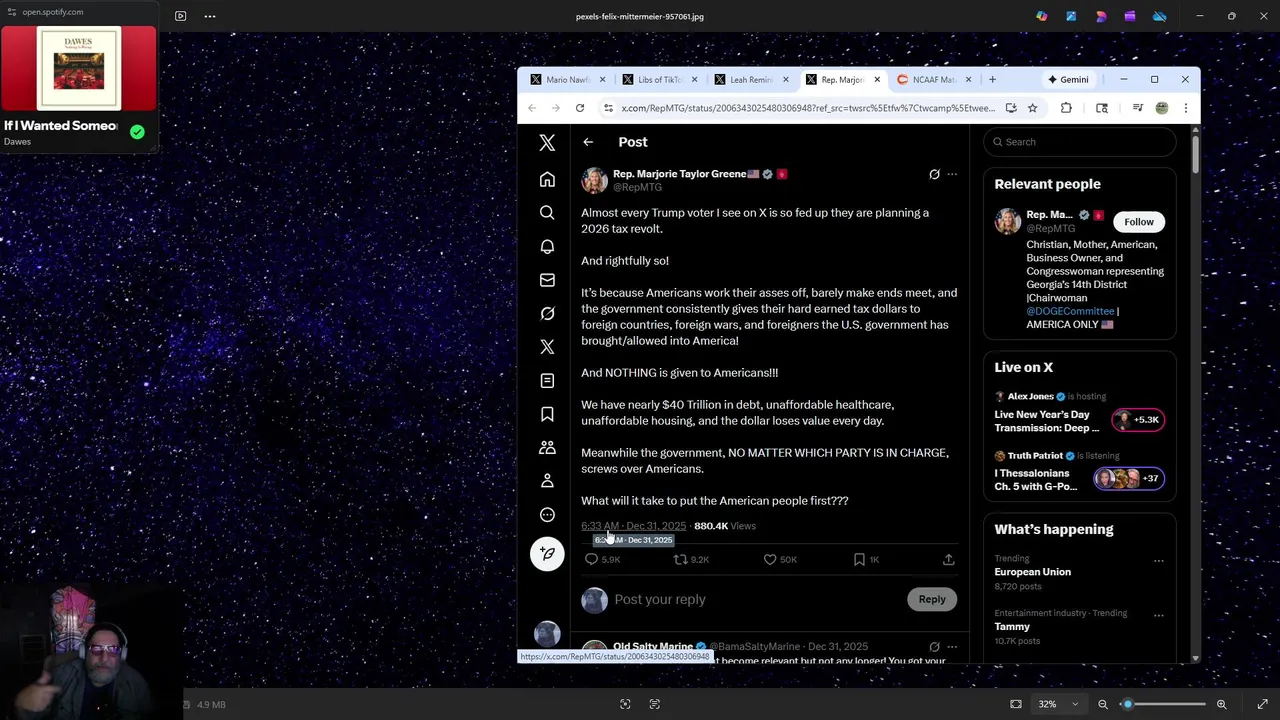Viewport: 1280px width, 720px height.
Task: Open X home feed from sidebar
Action: [x=547, y=180]
